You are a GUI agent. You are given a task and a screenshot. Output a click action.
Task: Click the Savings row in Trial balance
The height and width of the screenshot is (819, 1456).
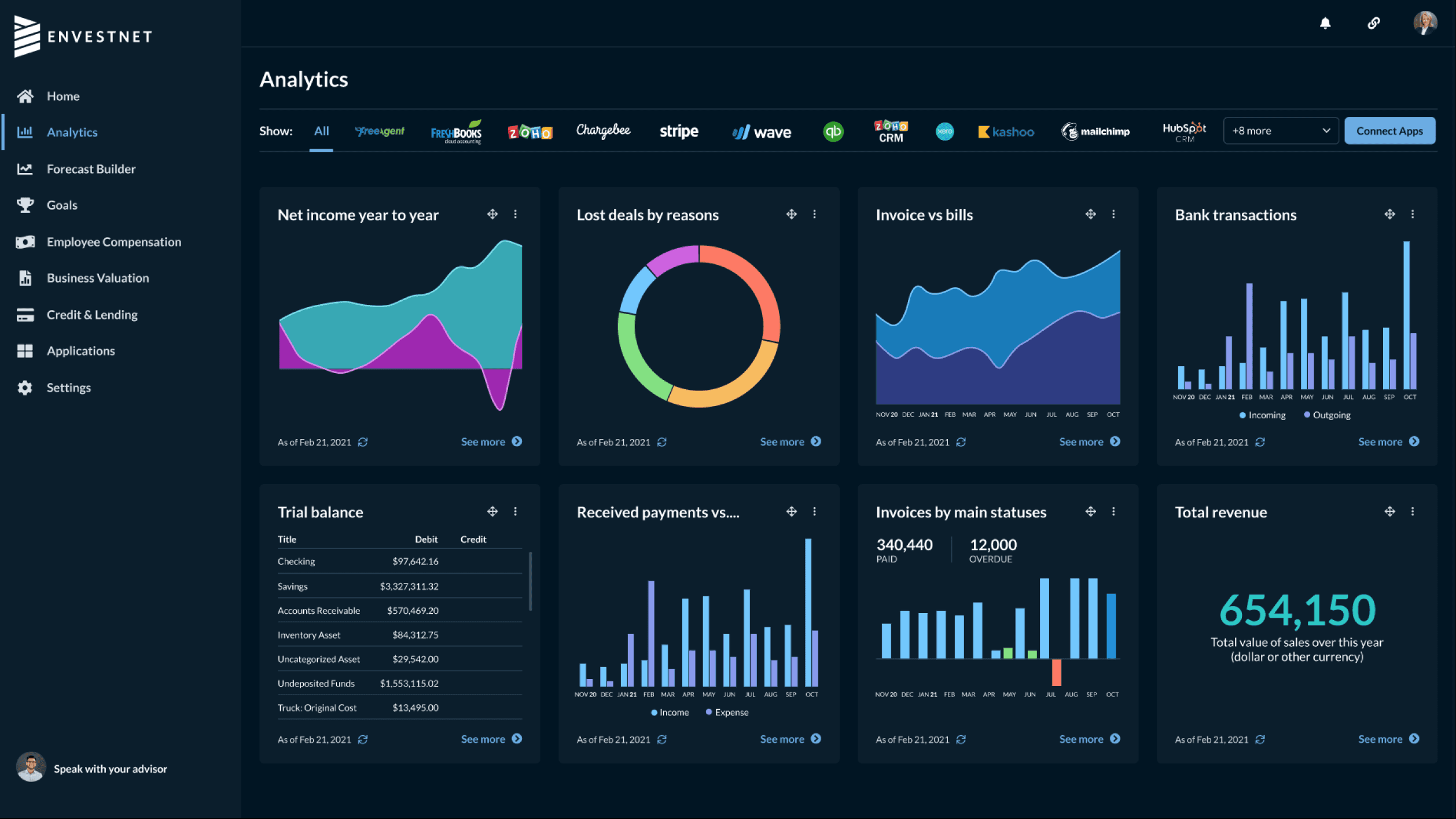pos(399,586)
